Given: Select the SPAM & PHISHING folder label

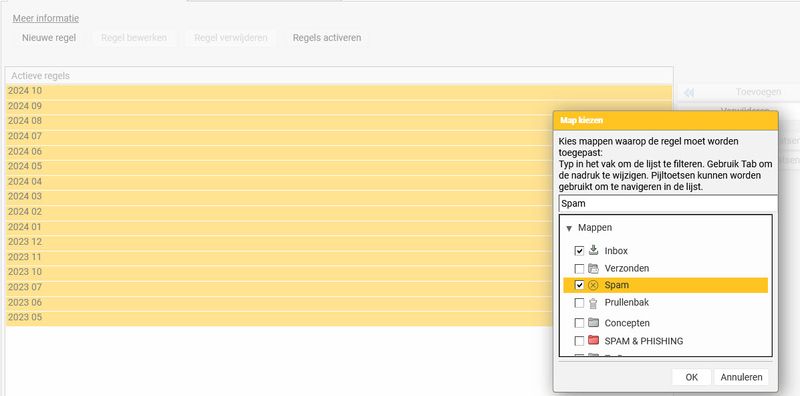Looking at the screenshot, I should point(643,341).
